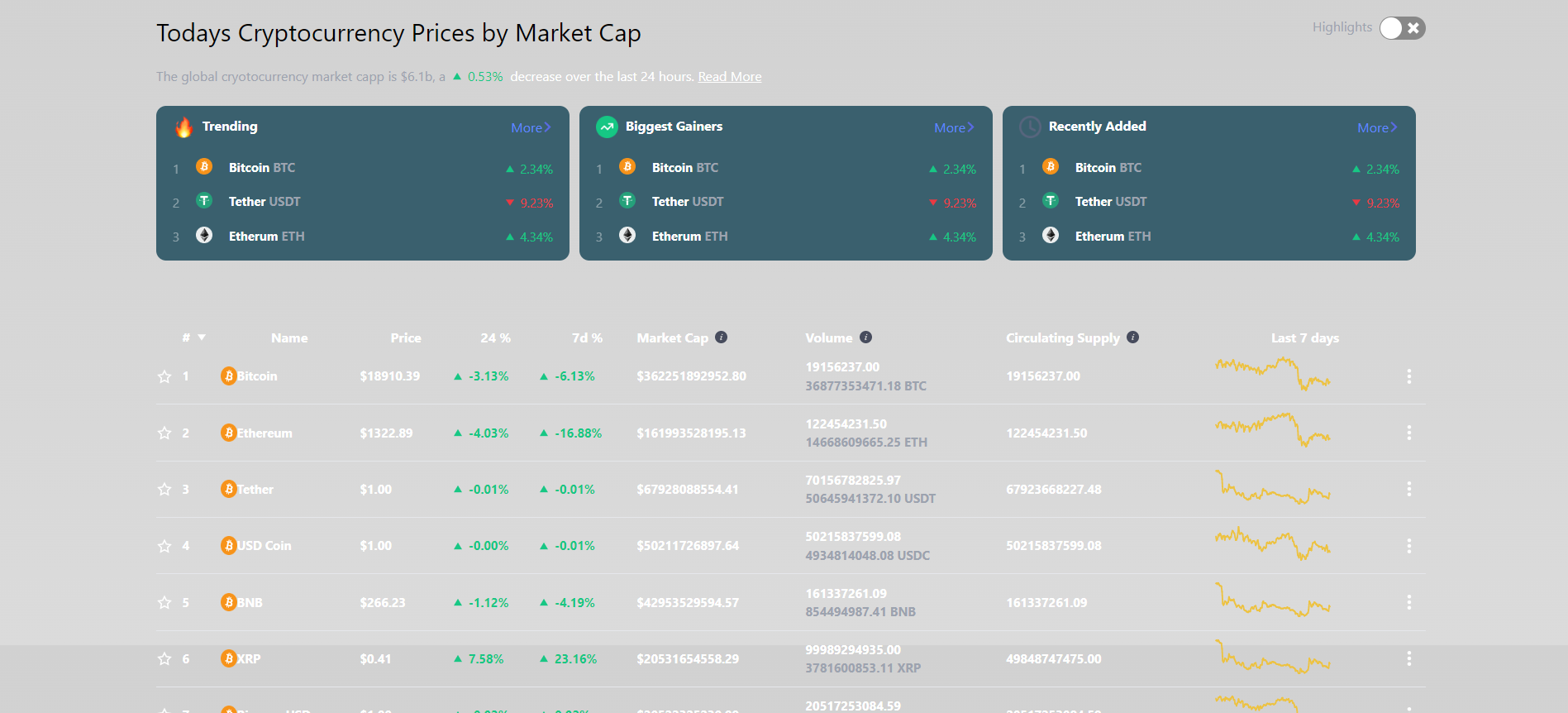Click Bitcoin coin icon in table row 1

click(x=229, y=376)
